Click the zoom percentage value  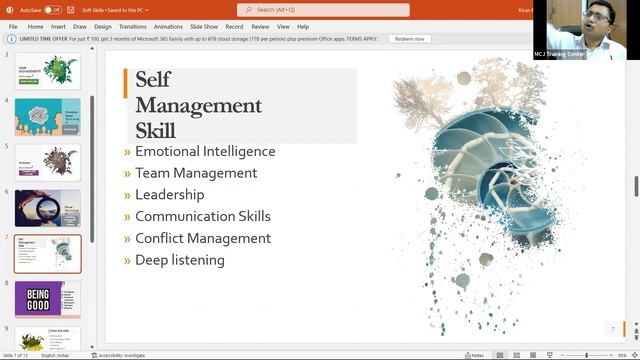[x=622, y=356]
